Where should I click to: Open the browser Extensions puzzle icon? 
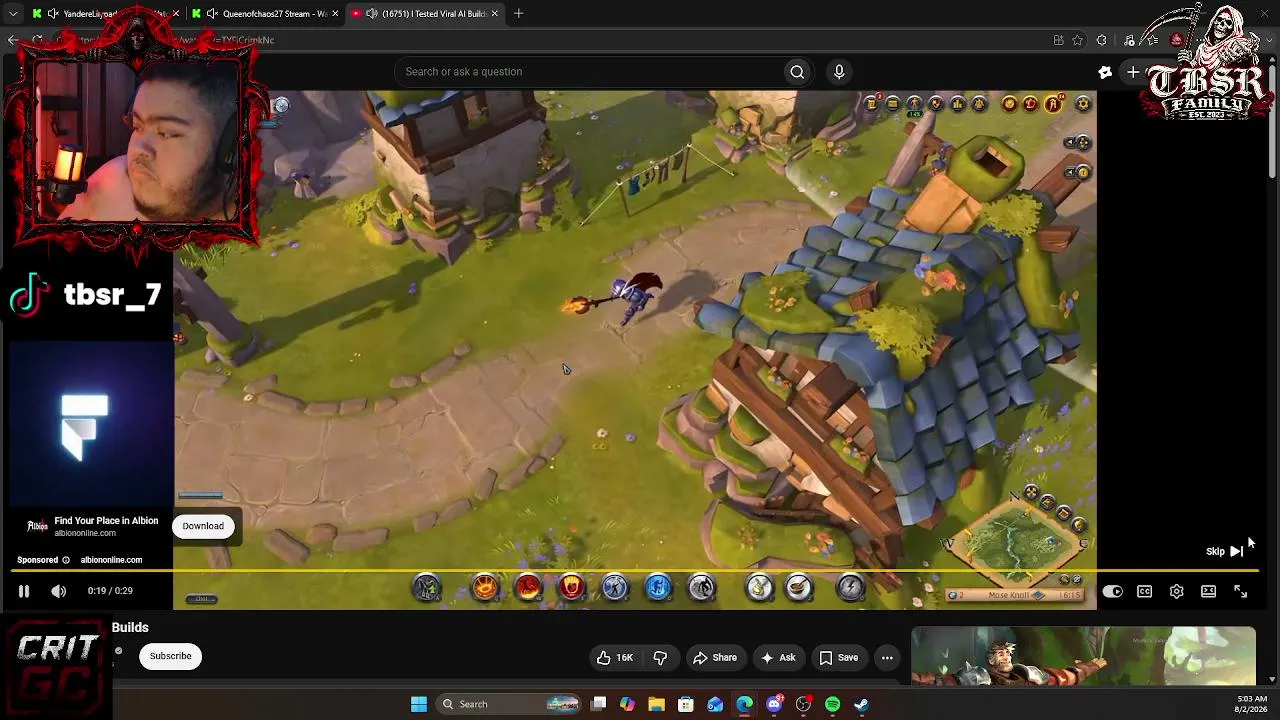coord(1102,40)
